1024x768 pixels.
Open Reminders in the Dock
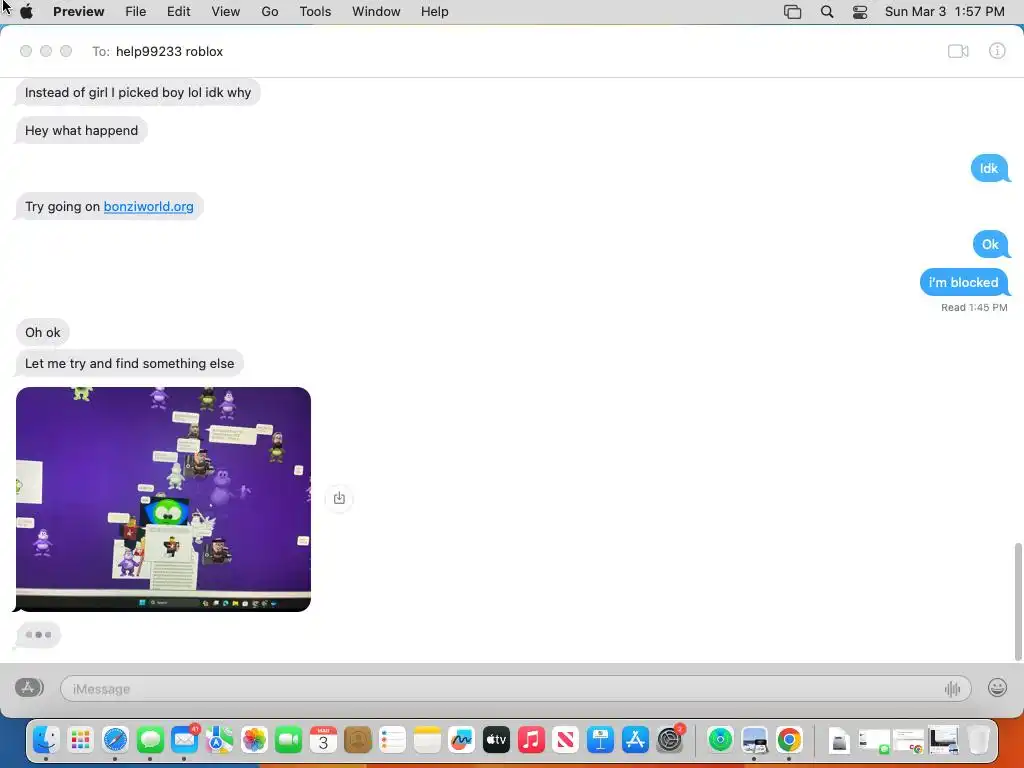[392, 740]
